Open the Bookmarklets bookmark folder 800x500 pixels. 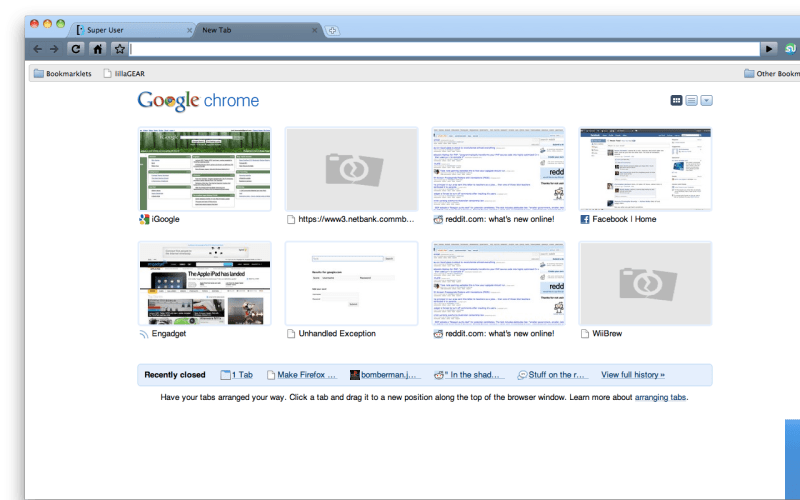coord(62,73)
